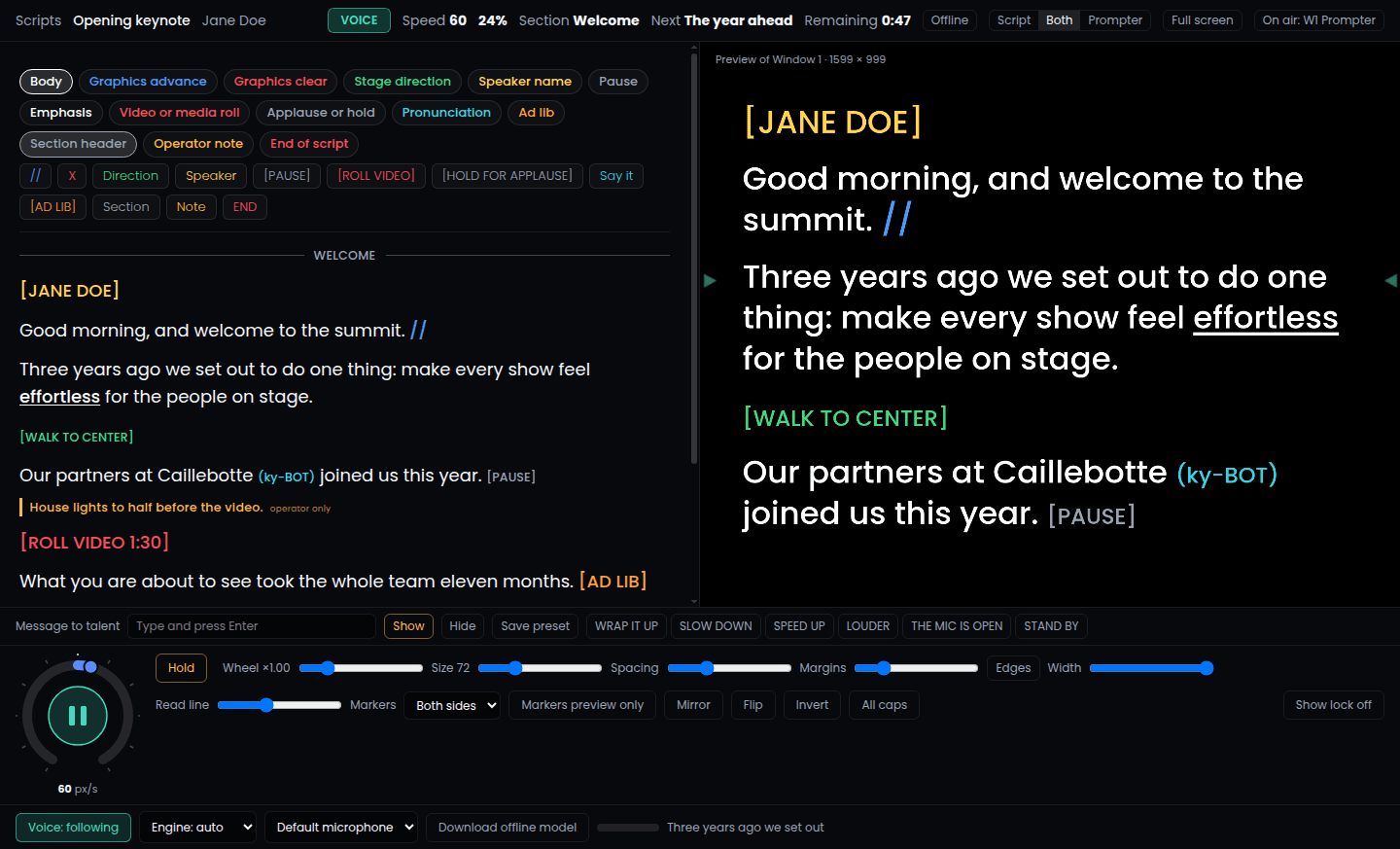The image size is (1400, 849).
Task: Toggle the VOICE mode button
Action: pyautogui.click(x=359, y=20)
